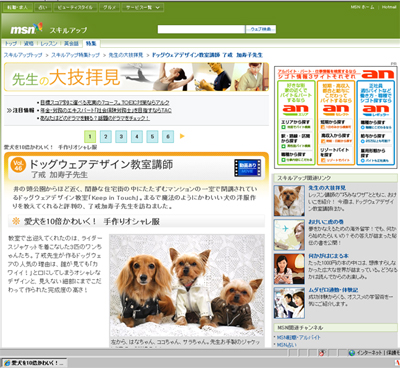Open the スキルアップトップ breadcrumb link

pos(23,55)
